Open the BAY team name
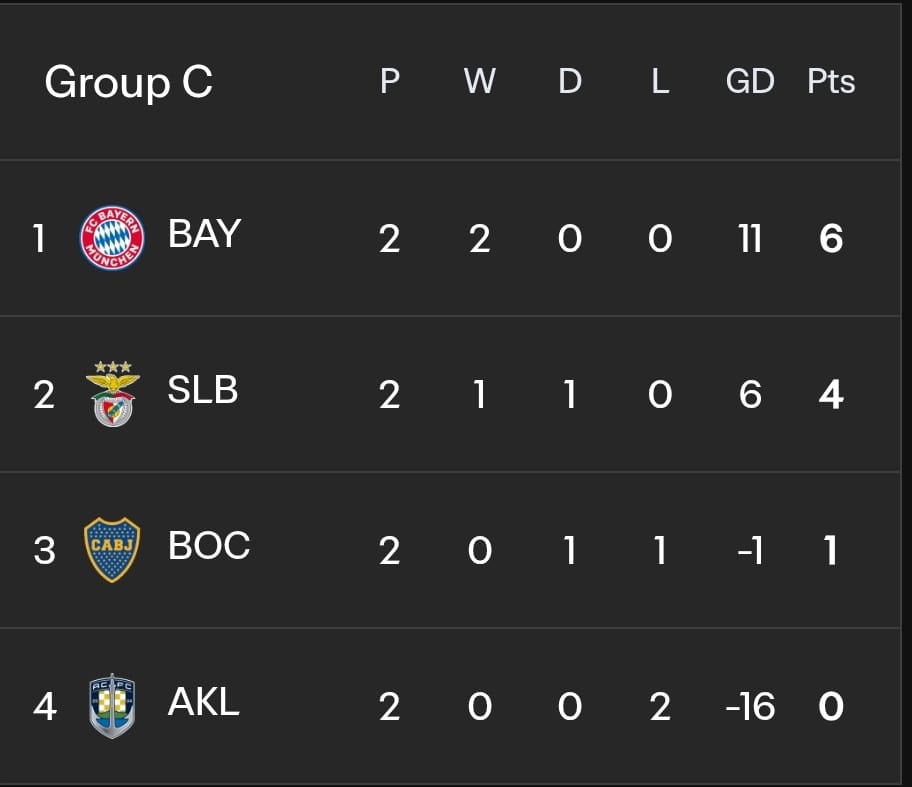Screen dimensions: 912x787 click(204, 234)
